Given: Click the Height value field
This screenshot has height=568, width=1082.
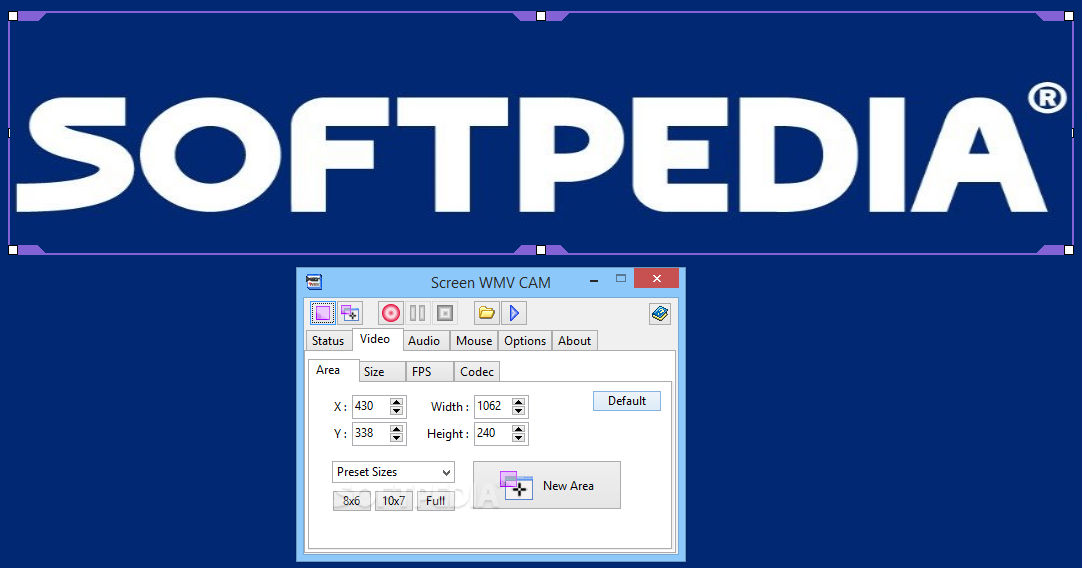Looking at the screenshot, I should [493, 433].
